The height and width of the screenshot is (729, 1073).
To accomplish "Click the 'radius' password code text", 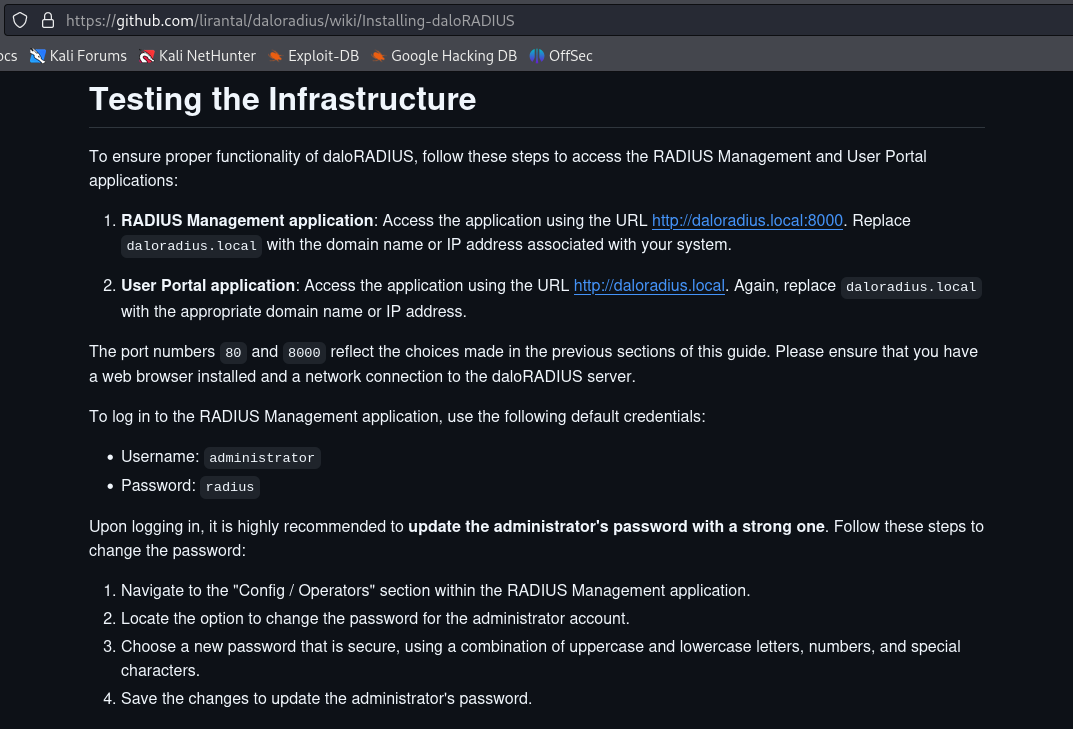I will 230,487.
